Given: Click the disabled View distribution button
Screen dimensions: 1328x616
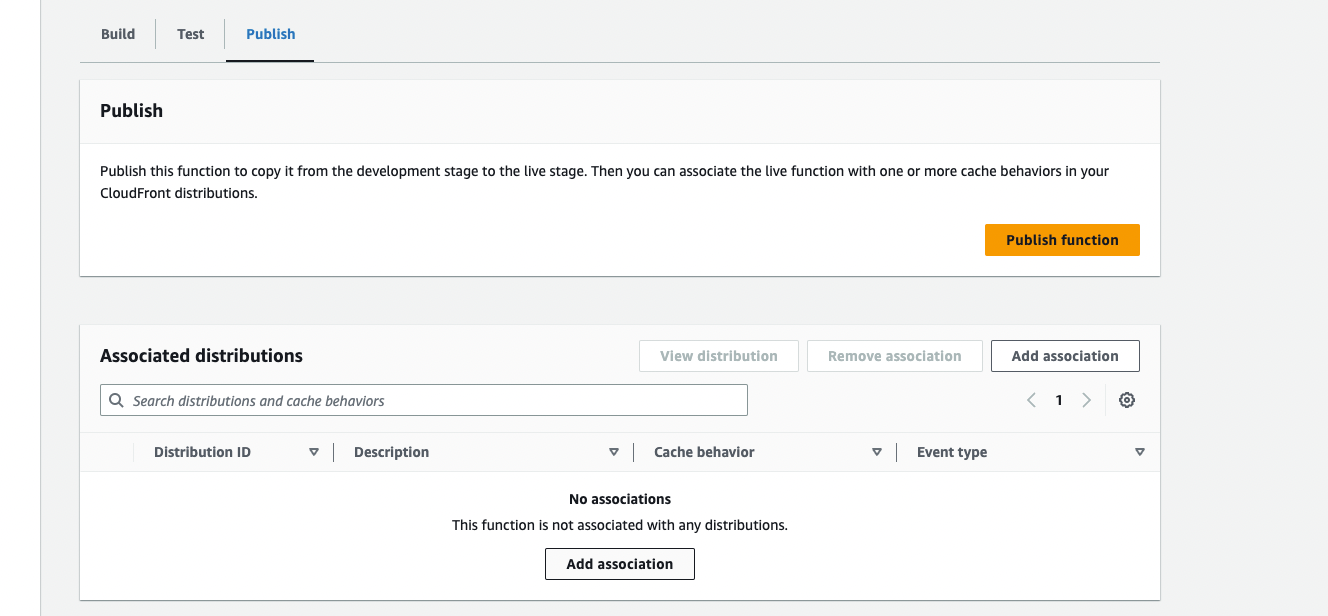Looking at the screenshot, I should click(x=718, y=355).
